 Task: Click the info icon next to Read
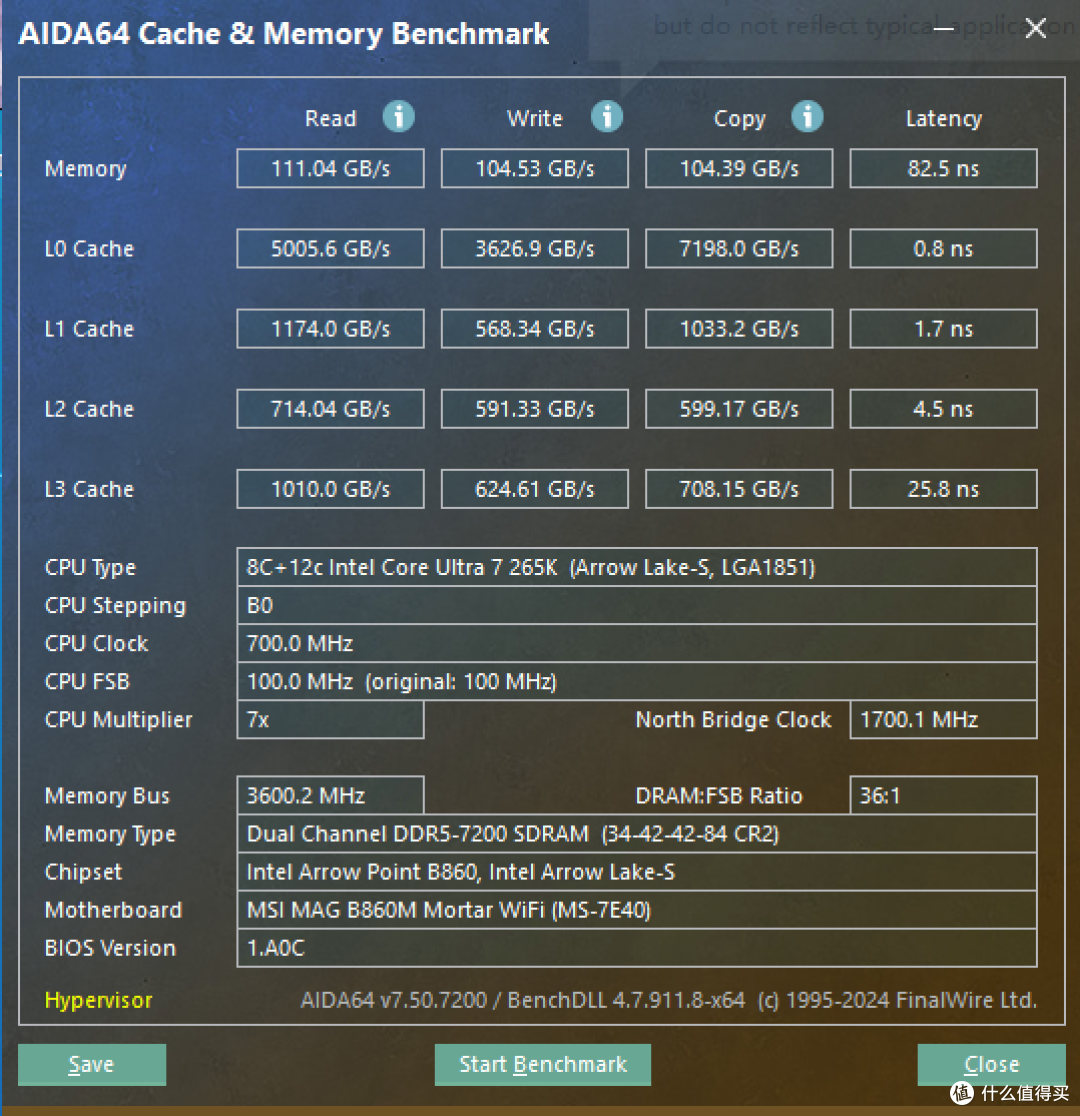click(399, 117)
